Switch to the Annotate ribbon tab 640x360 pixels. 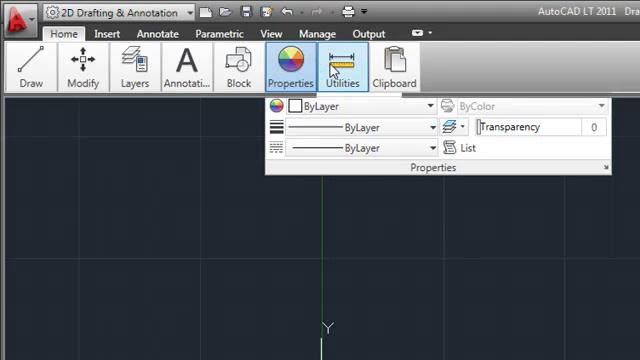click(158, 34)
